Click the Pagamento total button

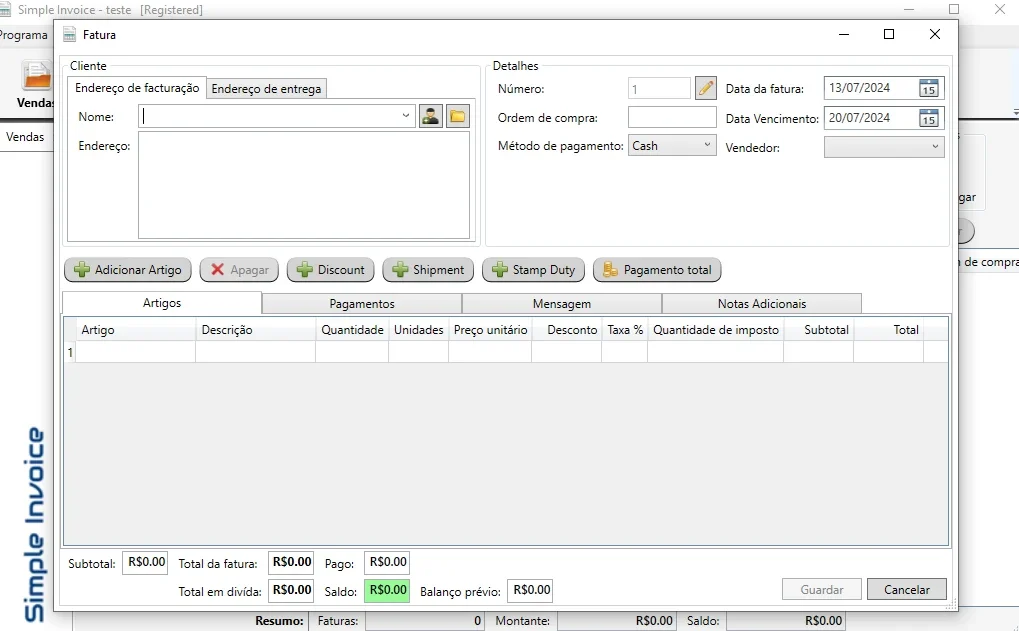[x=657, y=270]
